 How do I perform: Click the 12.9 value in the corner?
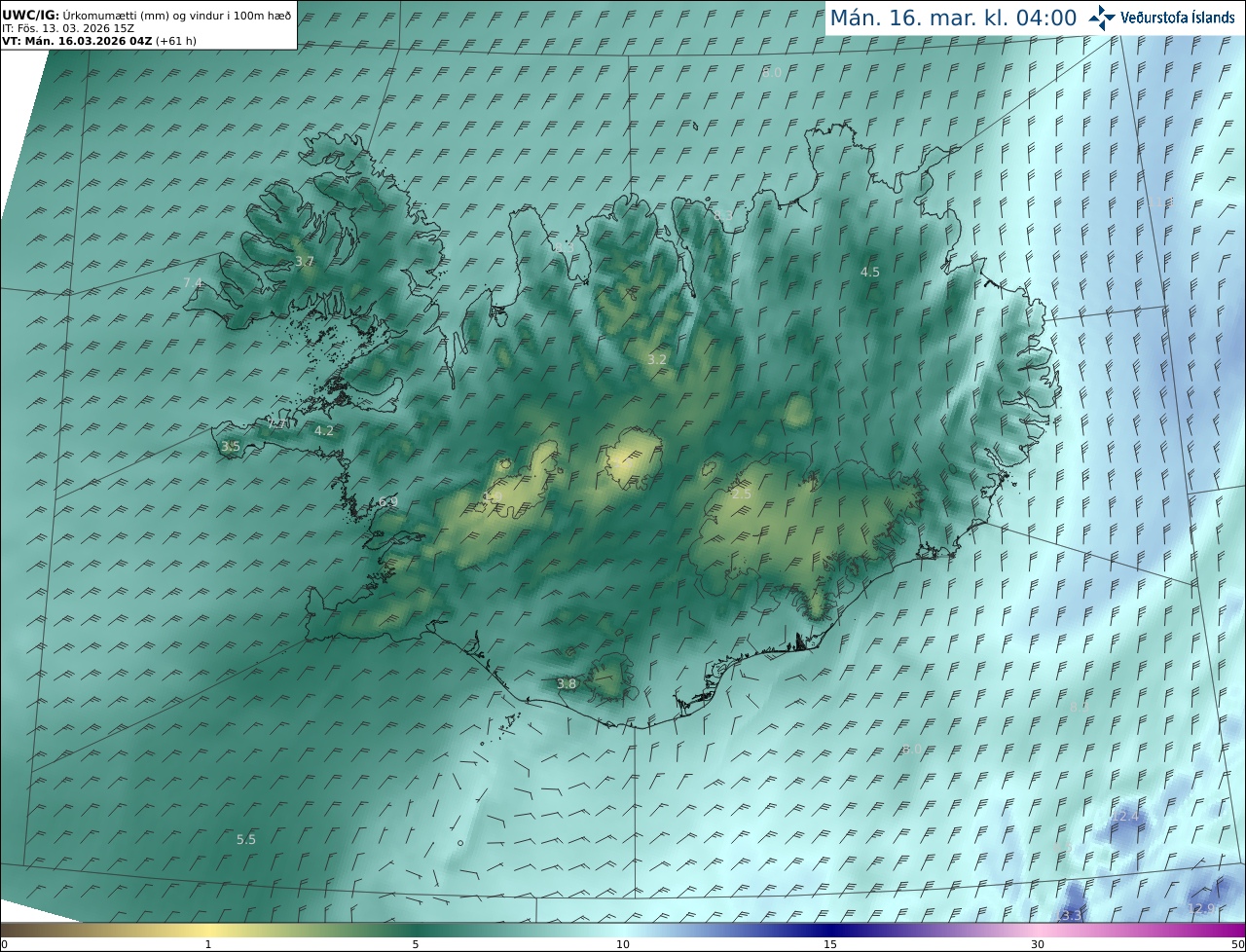[1202, 909]
